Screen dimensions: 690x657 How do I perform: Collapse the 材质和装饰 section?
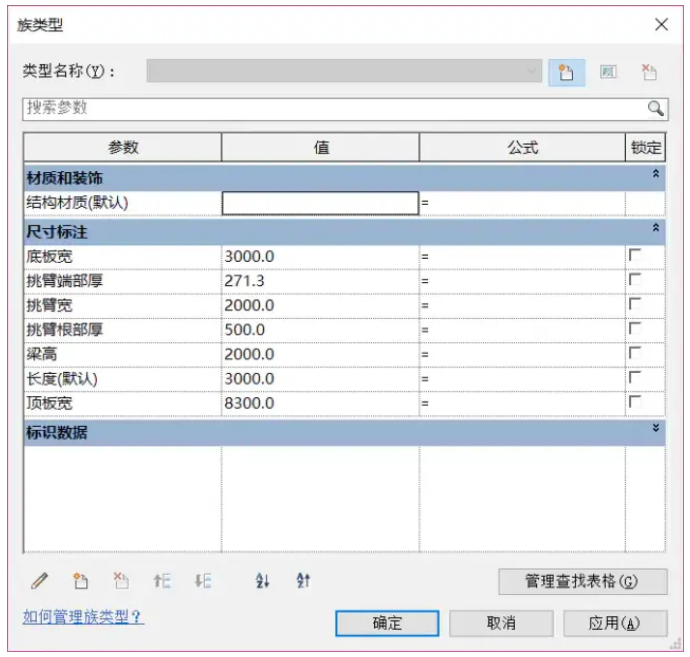[x=656, y=174]
